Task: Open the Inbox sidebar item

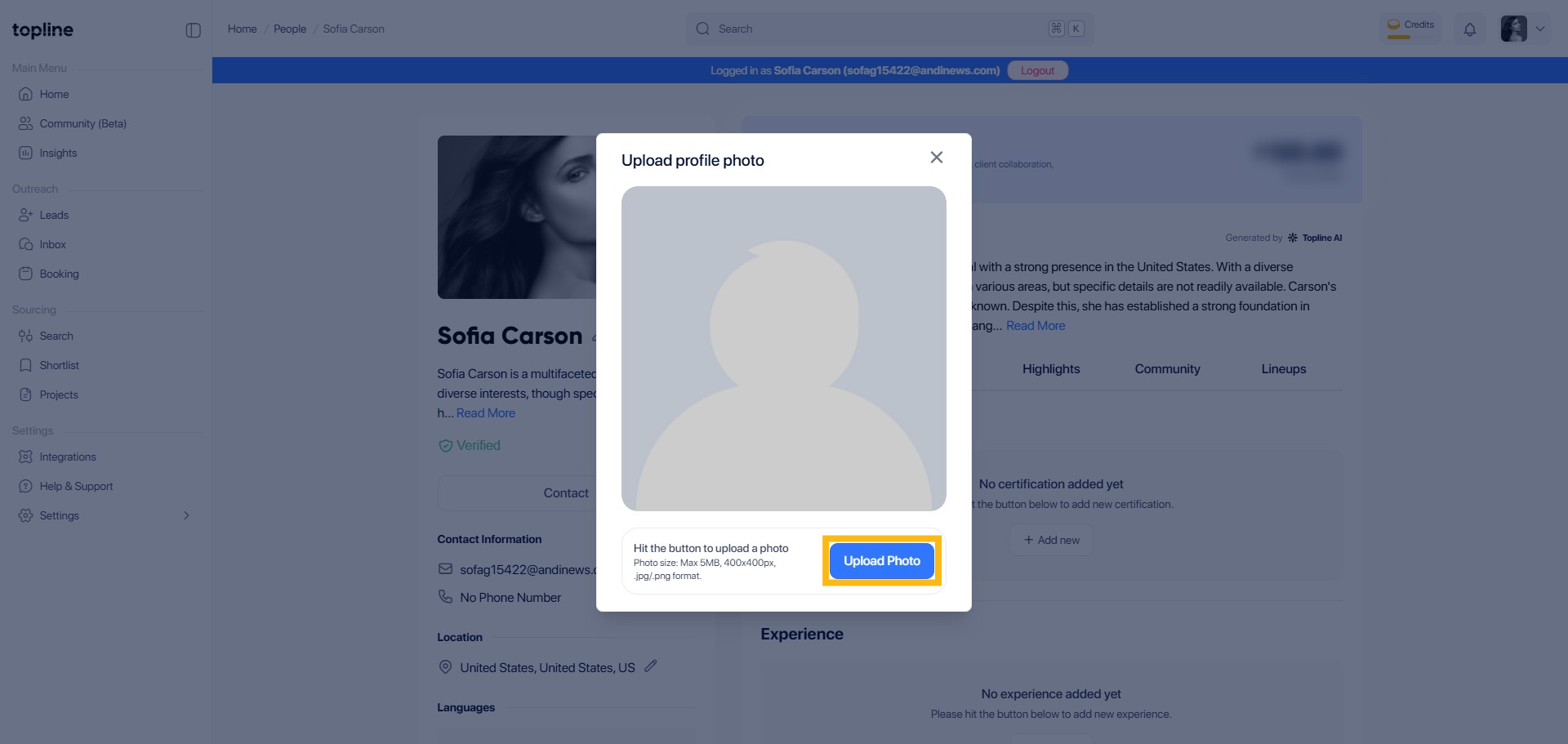Action: (52, 244)
